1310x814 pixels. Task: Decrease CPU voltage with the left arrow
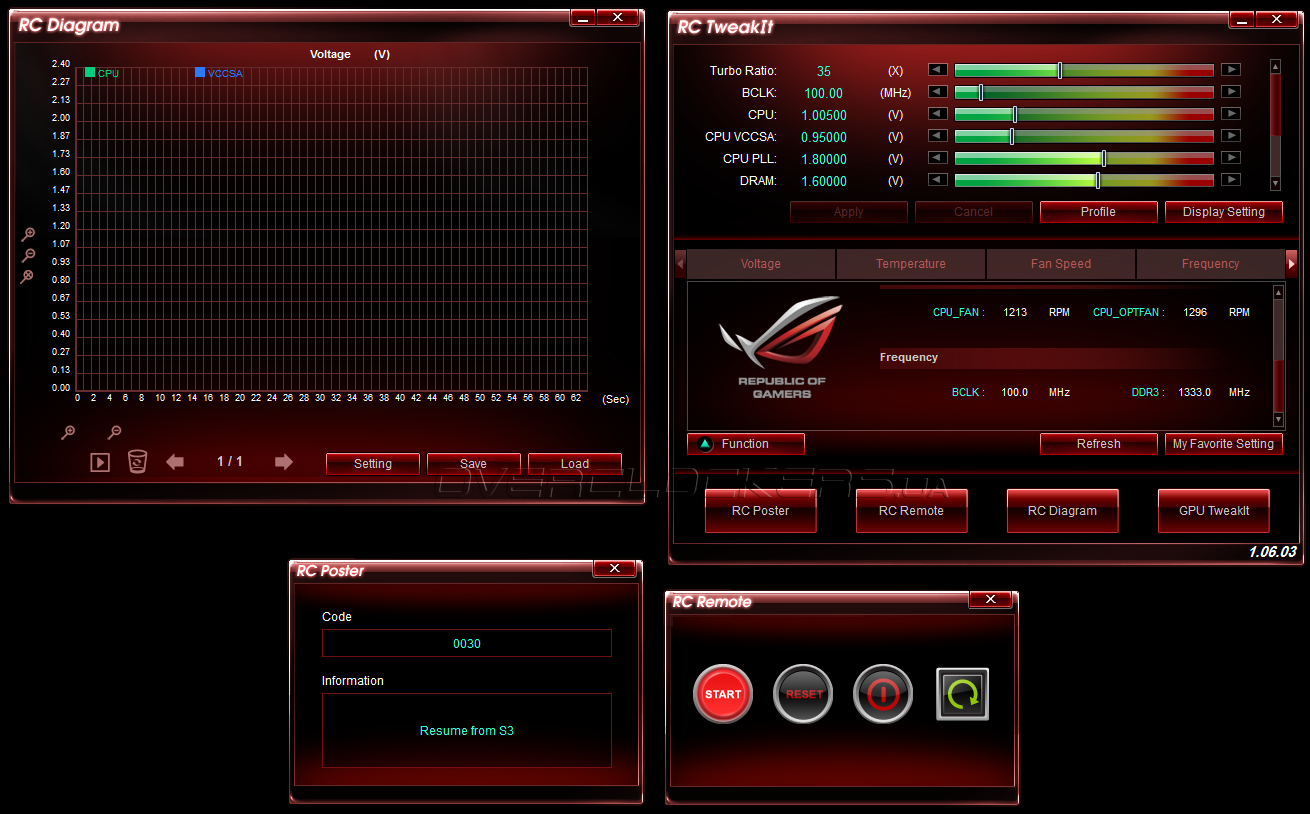937,114
